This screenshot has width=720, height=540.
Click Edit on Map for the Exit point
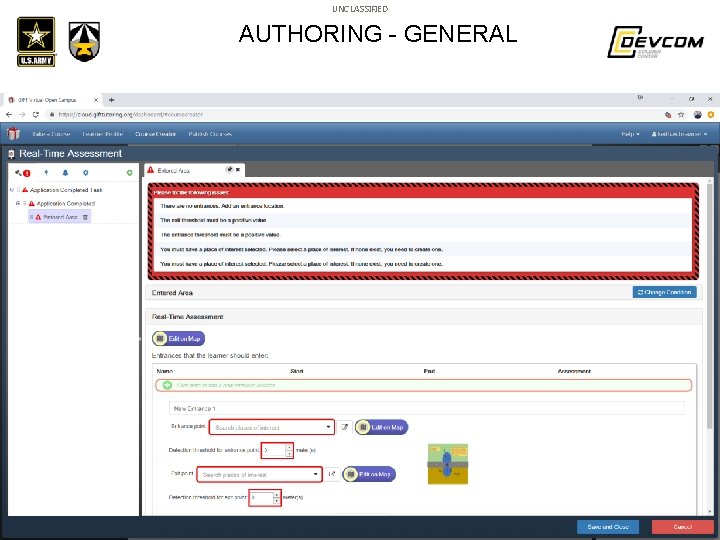click(x=369, y=474)
